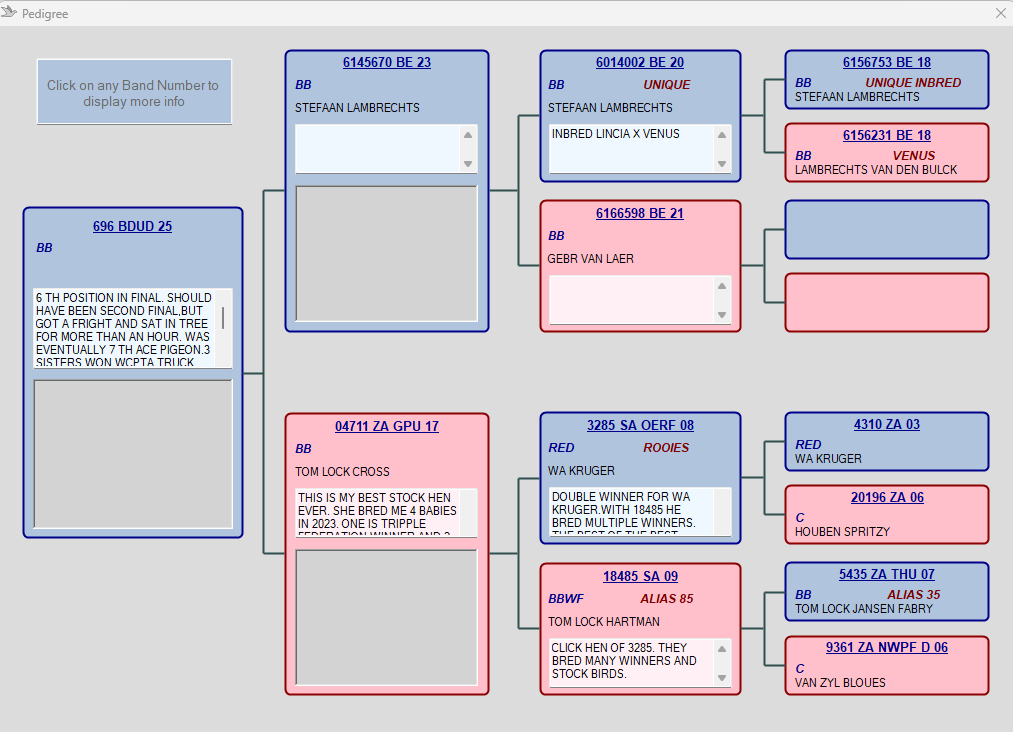The height and width of the screenshot is (732, 1013).
Task: Click band number 6145670 BE 23
Action: (386, 63)
